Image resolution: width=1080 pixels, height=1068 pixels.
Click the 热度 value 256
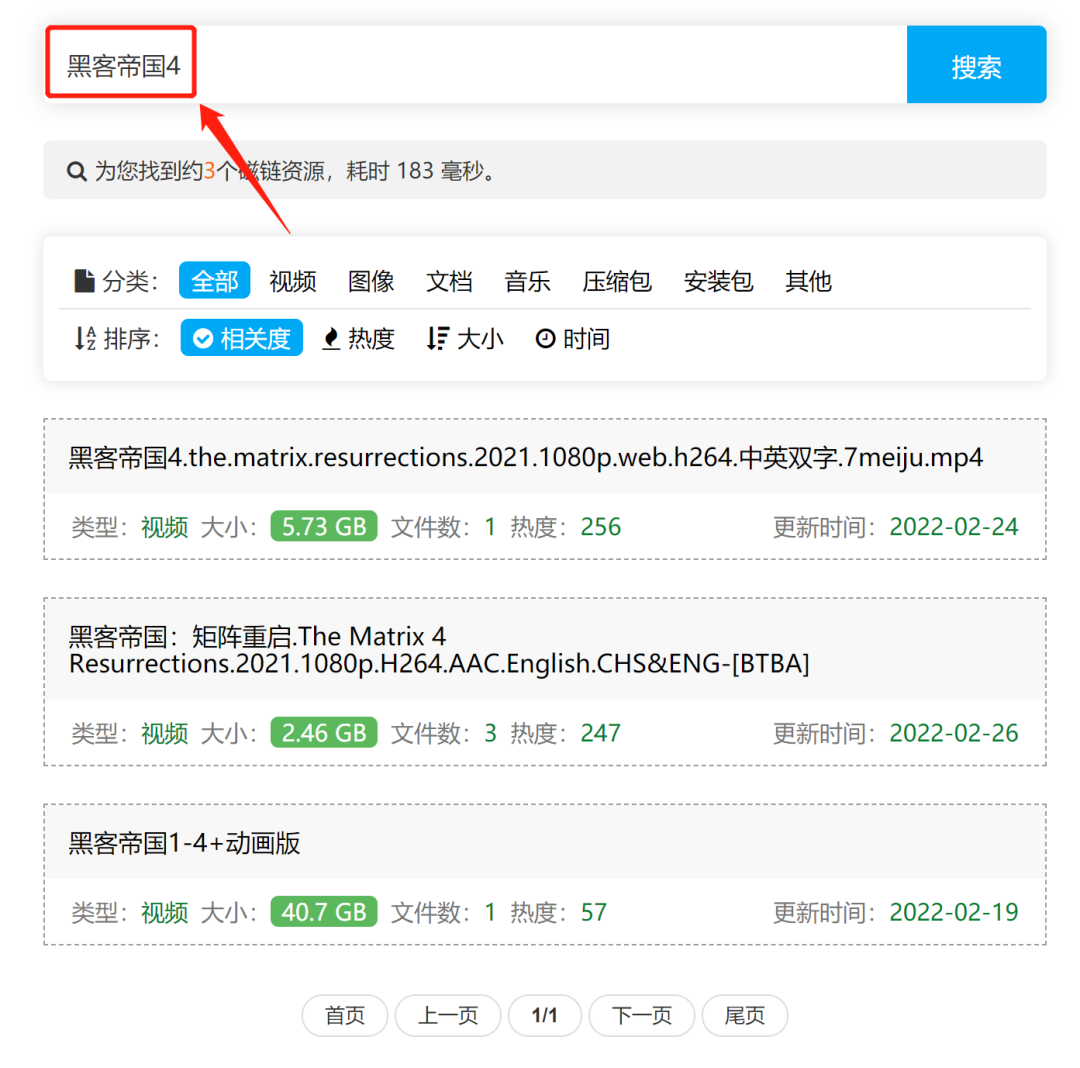(601, 527)
